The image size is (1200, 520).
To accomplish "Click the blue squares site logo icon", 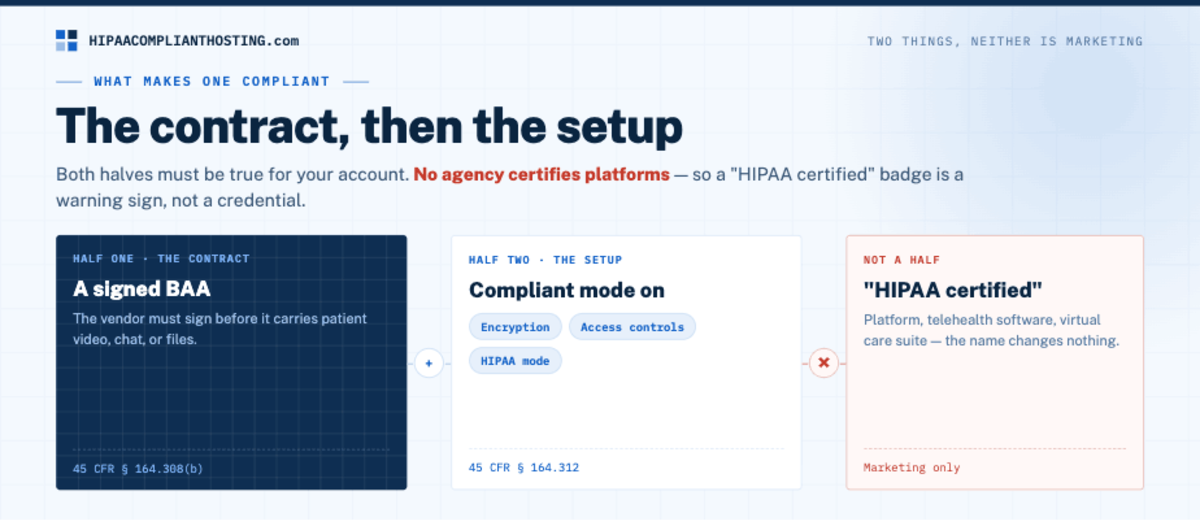I will click(x=66, y=41).
